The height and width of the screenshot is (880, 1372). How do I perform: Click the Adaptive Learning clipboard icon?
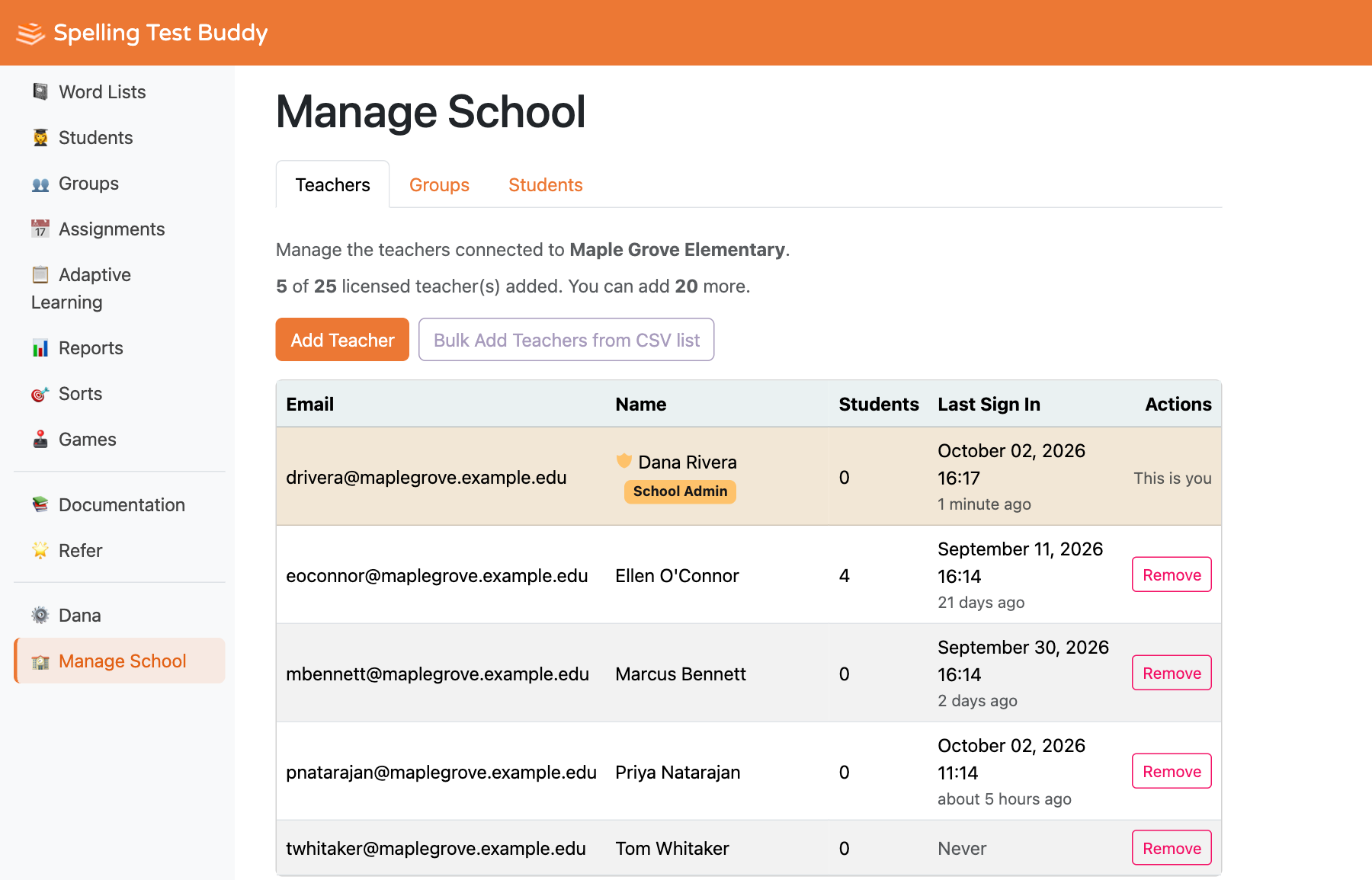point(40,274)
